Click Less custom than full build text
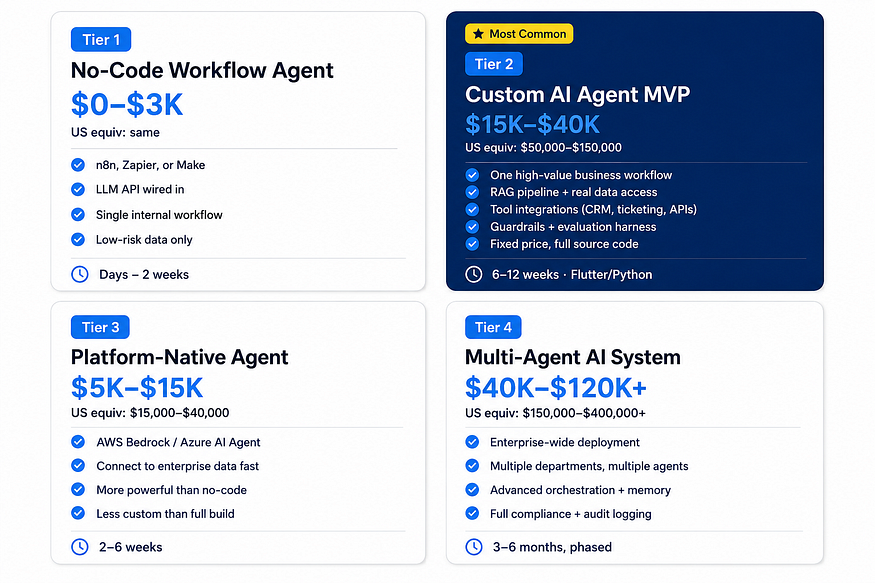The height and width of the screenshot is (583, 875). (165, 514)
